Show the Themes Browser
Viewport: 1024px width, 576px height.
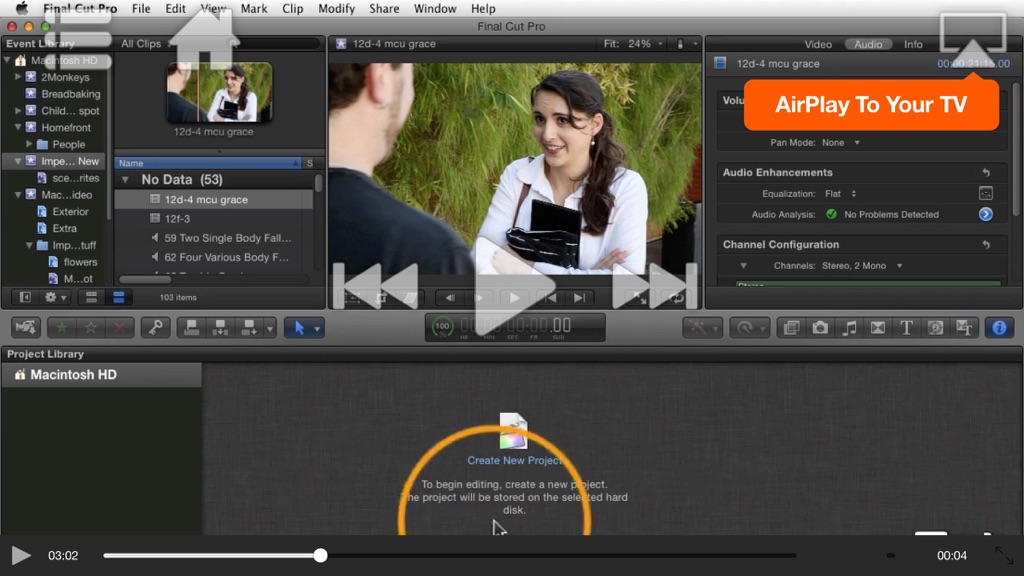coord(964,327)
